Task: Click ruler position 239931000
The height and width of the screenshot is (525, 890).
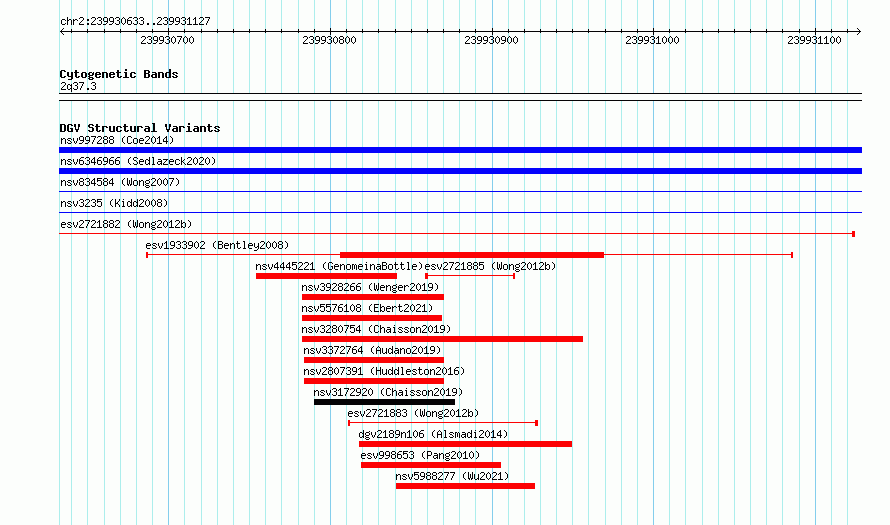Action: click(652, 40)
